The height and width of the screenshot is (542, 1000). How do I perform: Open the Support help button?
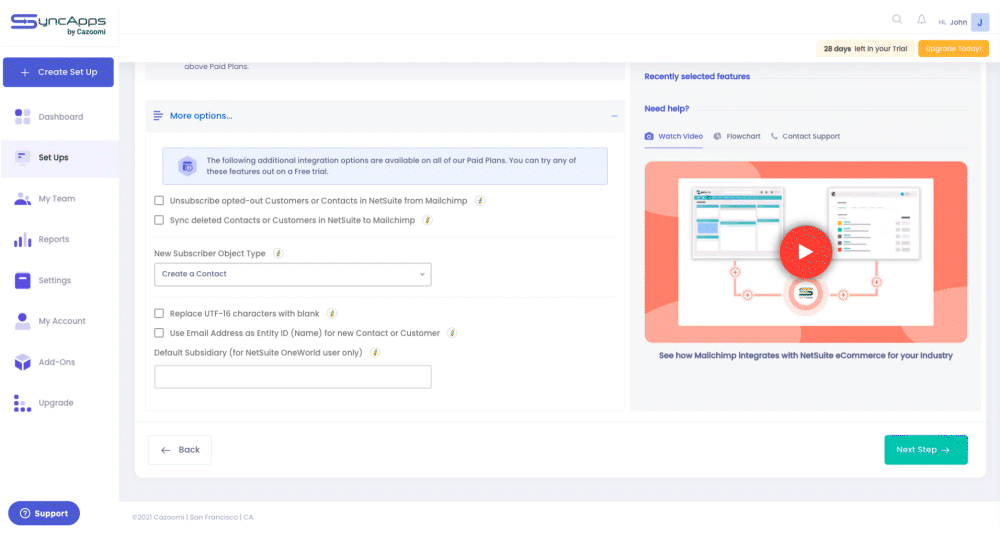click(44, 513)
